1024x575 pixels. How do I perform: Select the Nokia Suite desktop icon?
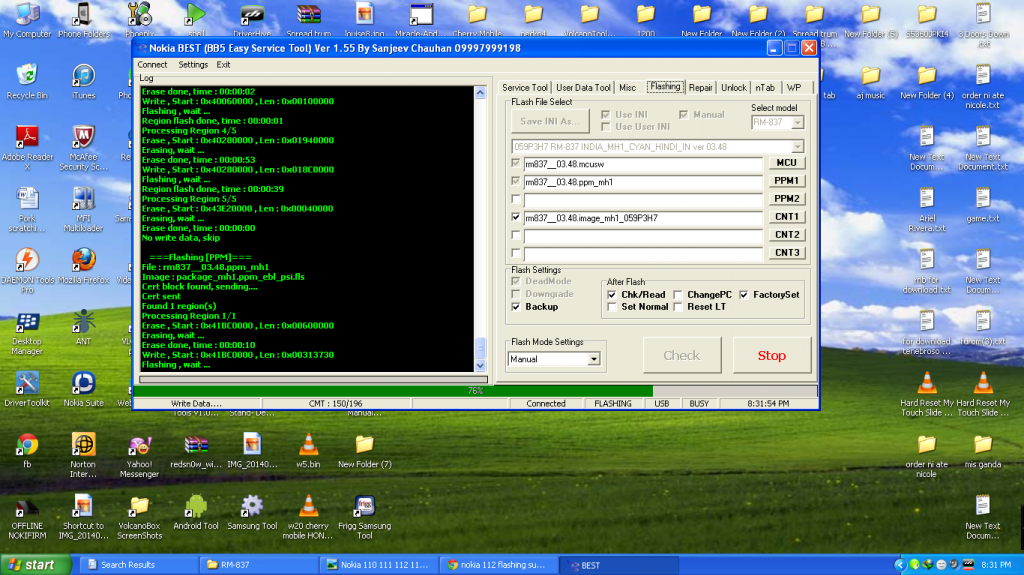pyautogui.click(x=84, y=384)
